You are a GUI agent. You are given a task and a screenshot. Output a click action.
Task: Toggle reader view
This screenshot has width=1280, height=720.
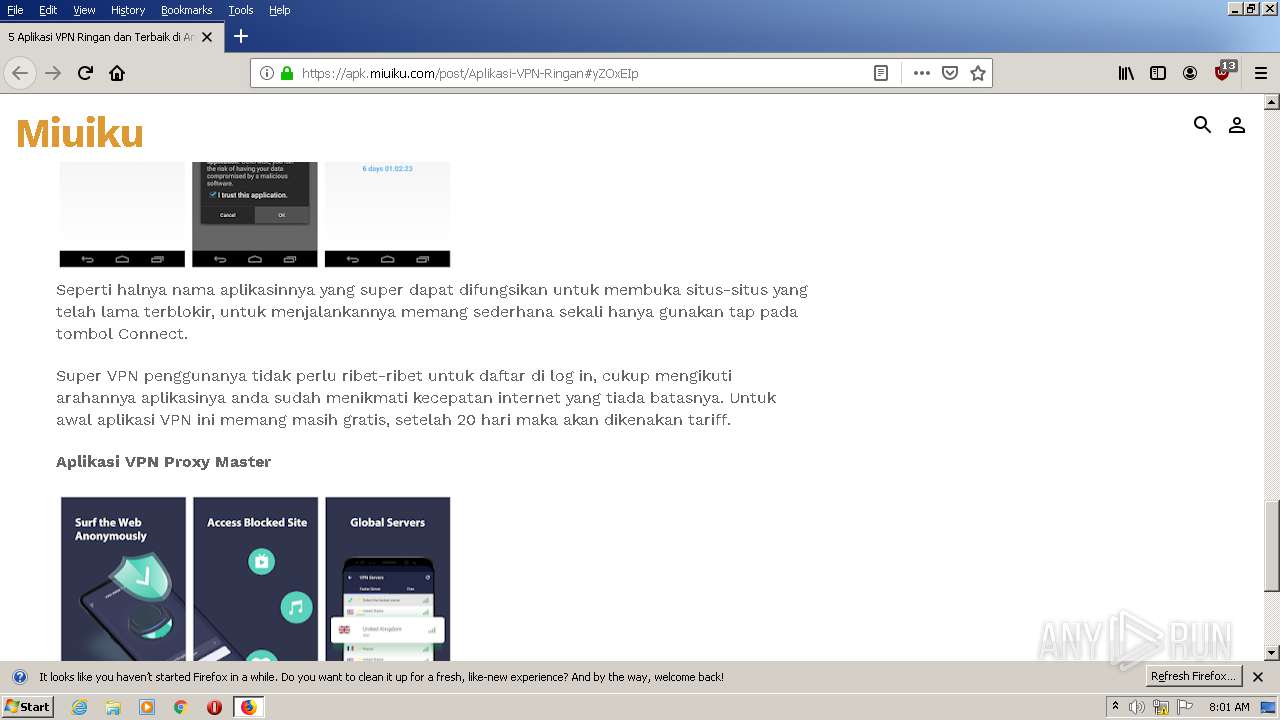coord(881,73)
